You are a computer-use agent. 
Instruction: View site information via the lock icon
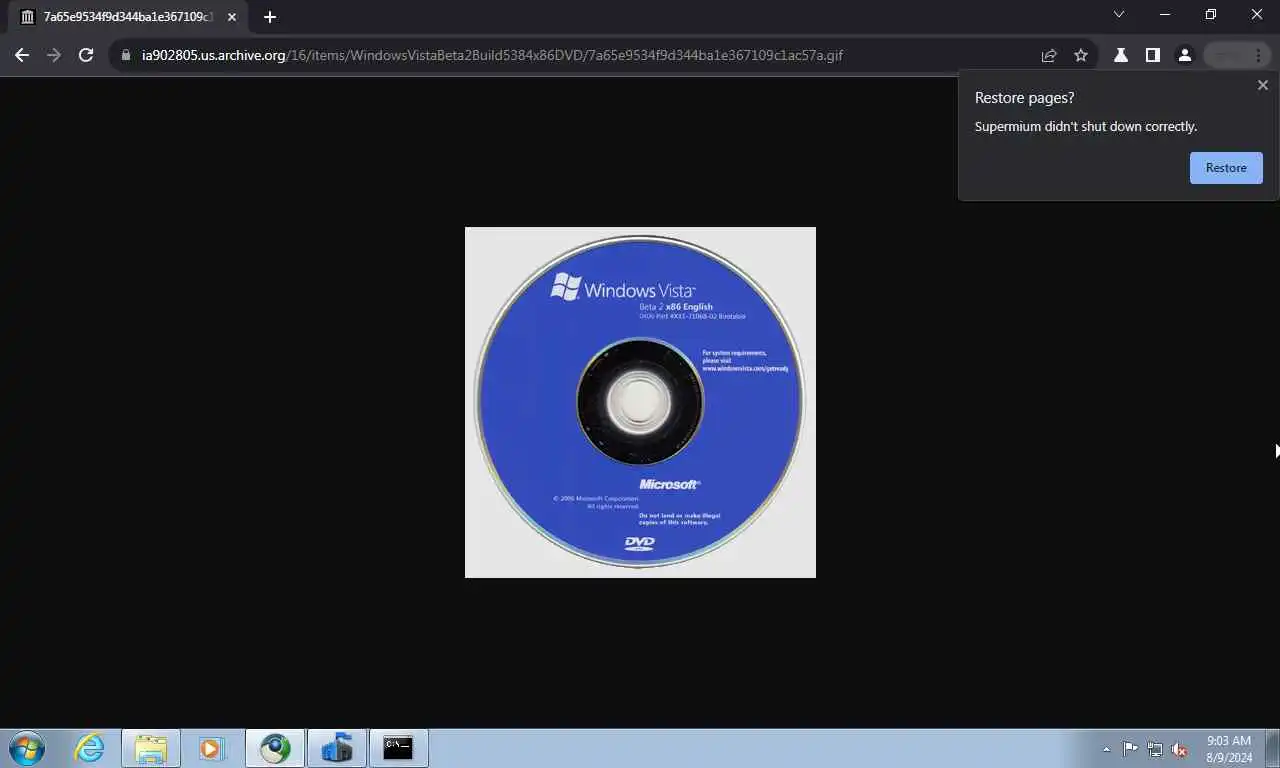[x=126, y=55]
